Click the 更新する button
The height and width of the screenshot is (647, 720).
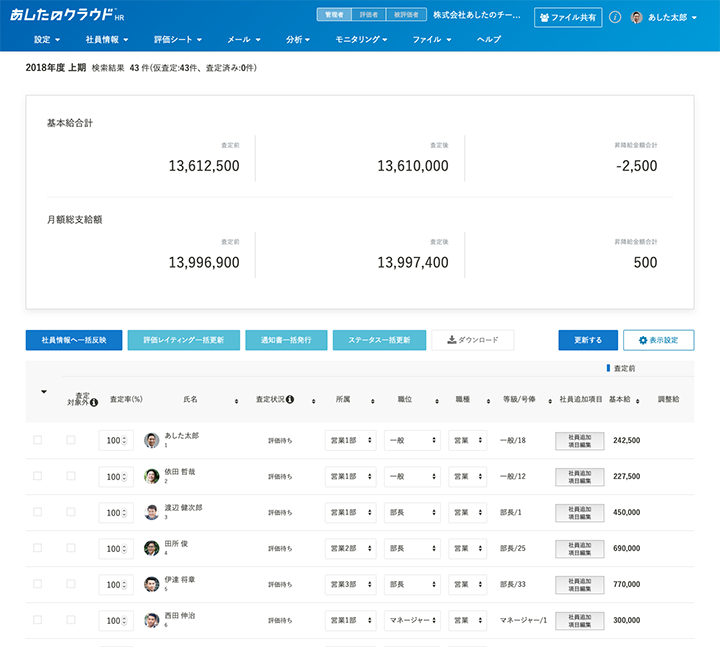click(x=588, y=340)
